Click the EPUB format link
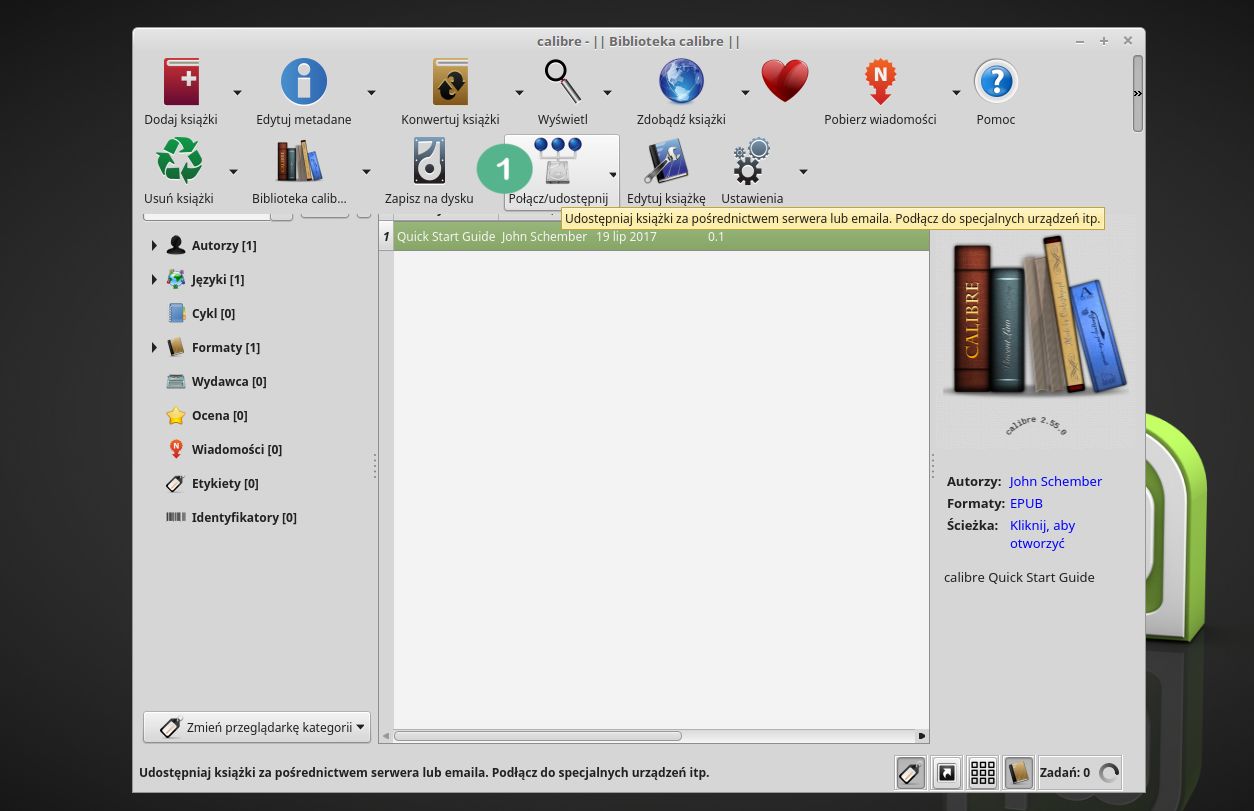Viewport: 1254px width, 811px height. click(1026, 503)
